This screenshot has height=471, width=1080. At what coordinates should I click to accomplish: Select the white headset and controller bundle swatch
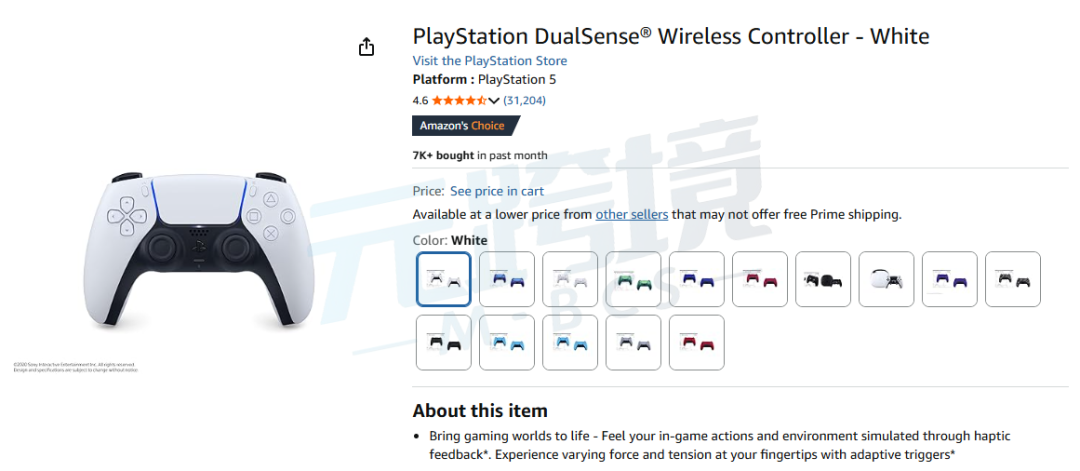[886, 279]
